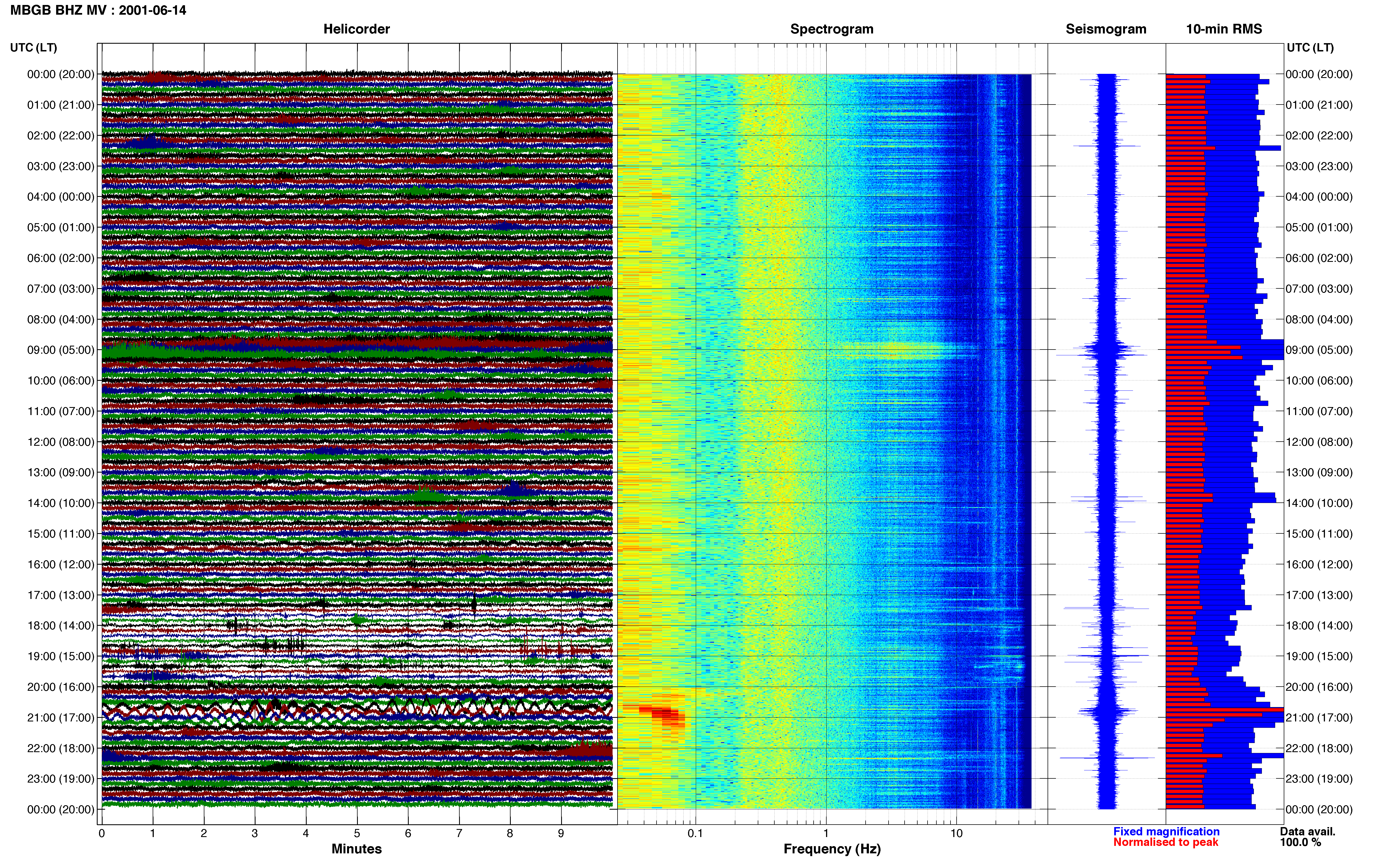This screenshot has height=868, width=1388.
Task: Click the '10-min RMS' panel heading
Action: point(1224,29)
